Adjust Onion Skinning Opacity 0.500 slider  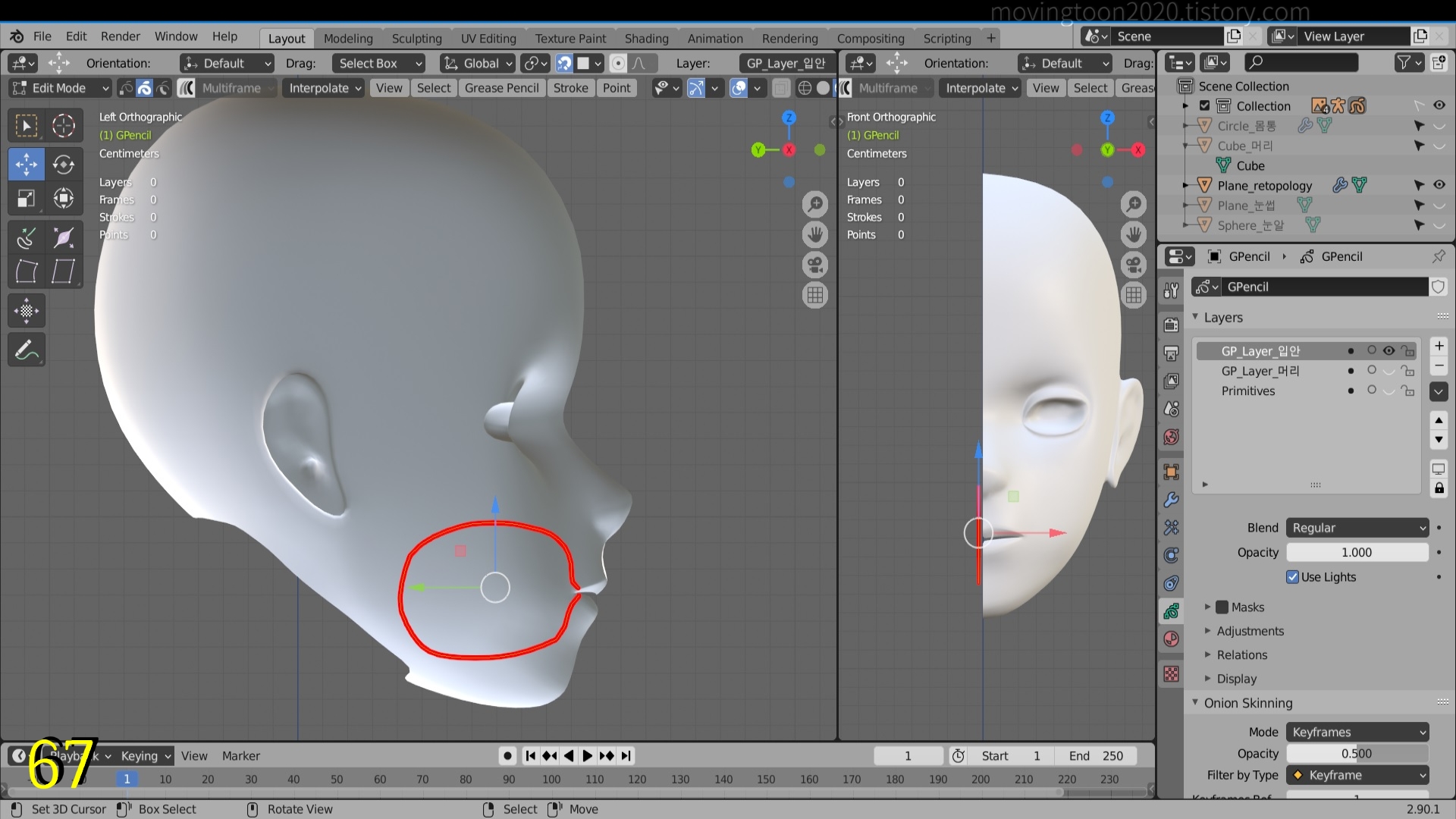click(1357, 754)
